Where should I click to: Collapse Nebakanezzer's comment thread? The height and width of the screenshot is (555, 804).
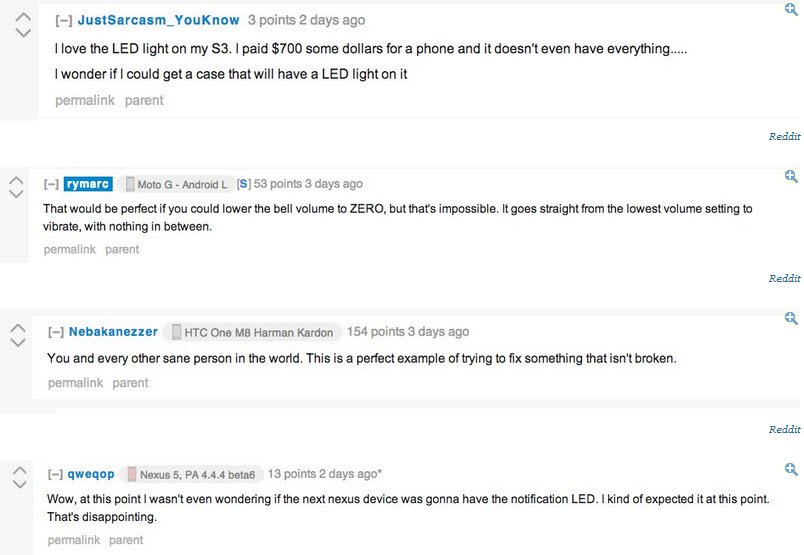pyautogui.click(x=56, y=332)
